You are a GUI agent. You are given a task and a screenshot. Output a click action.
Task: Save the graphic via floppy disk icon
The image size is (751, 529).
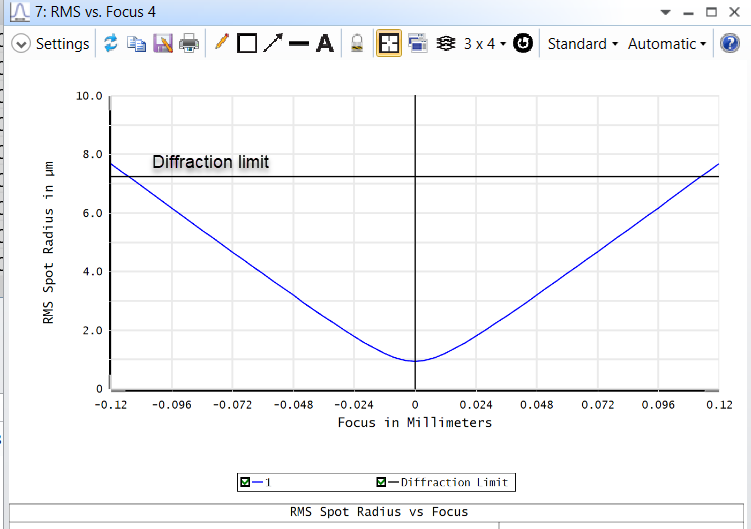(x=163, y=44)
